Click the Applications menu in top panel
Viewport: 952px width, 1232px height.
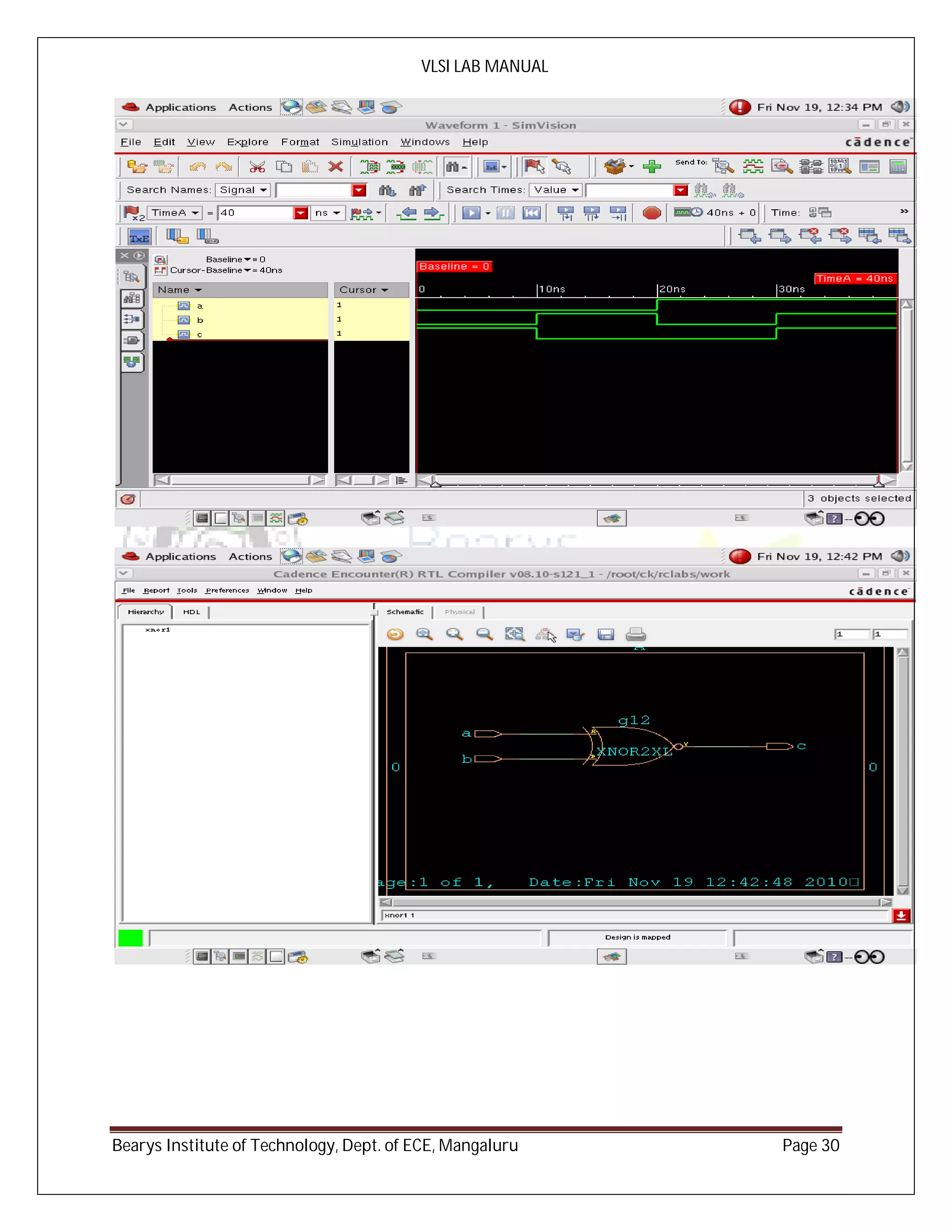(180, 107)
